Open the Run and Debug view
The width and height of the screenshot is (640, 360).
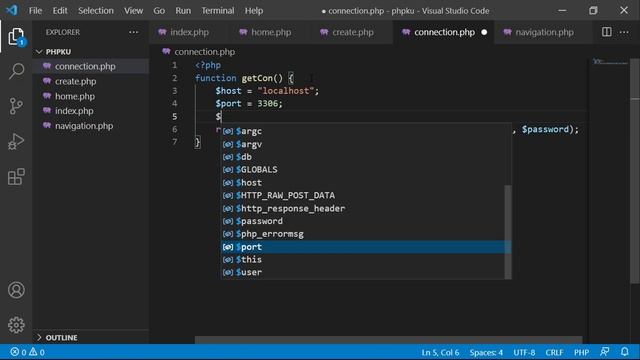(16, 142)
